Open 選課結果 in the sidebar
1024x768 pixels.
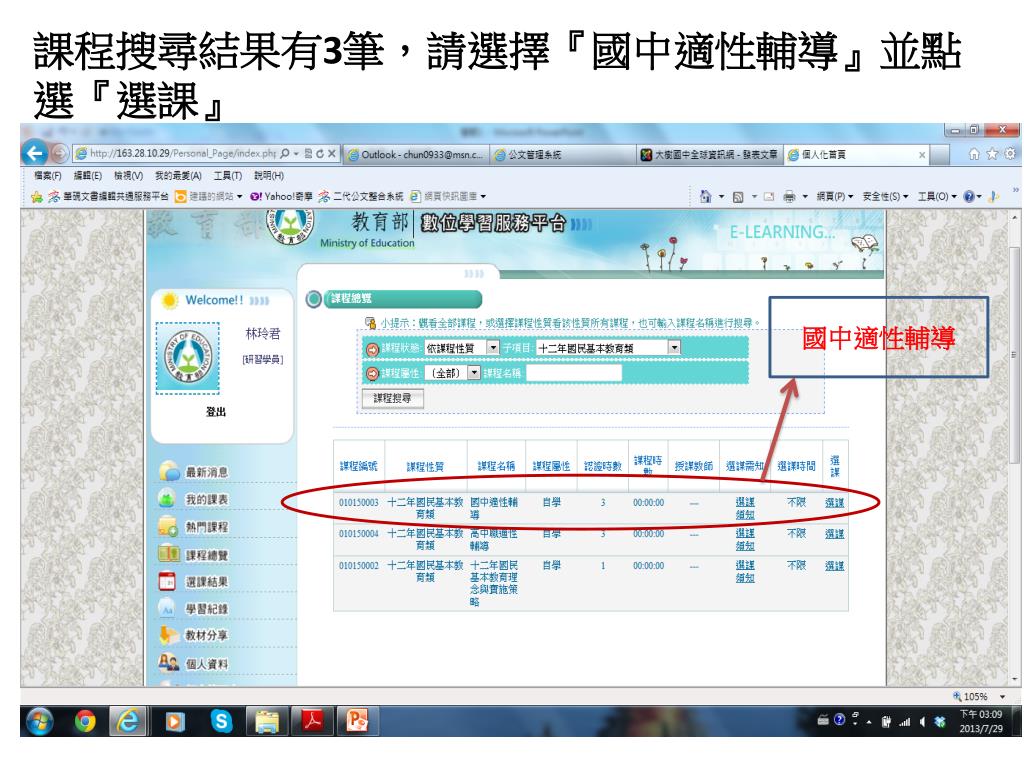point(206,582)
